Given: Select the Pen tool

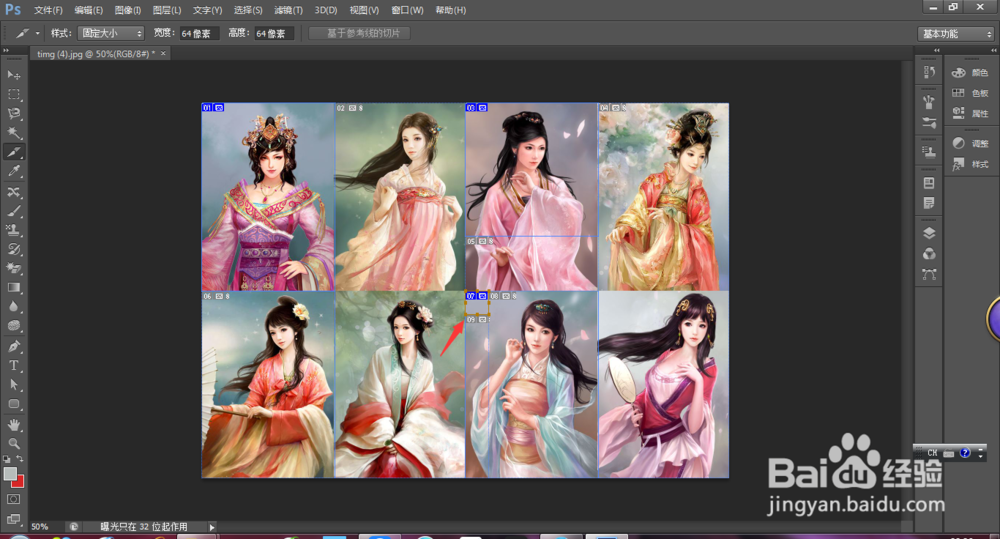Looking at the screenshot, I should coord(13,346).
